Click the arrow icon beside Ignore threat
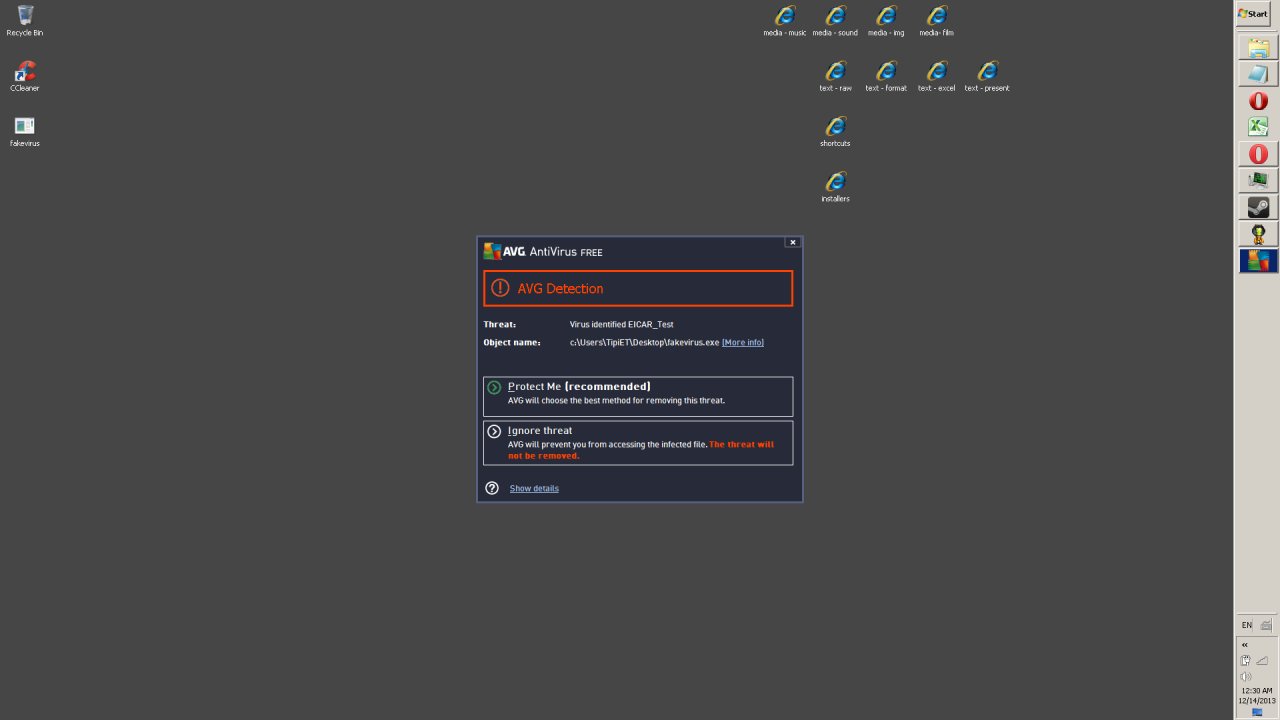Screen dimensions: 1280x720 point(494,431)
